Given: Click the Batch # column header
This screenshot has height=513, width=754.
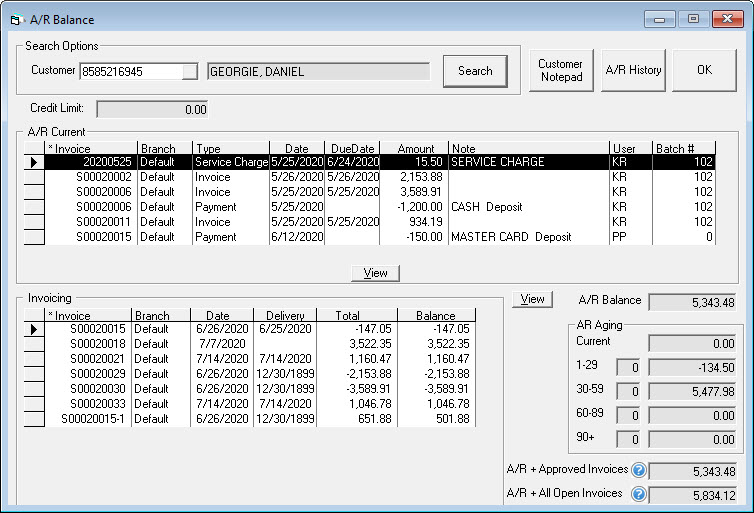Looking at the screenshot, I should tap(684, 149).
